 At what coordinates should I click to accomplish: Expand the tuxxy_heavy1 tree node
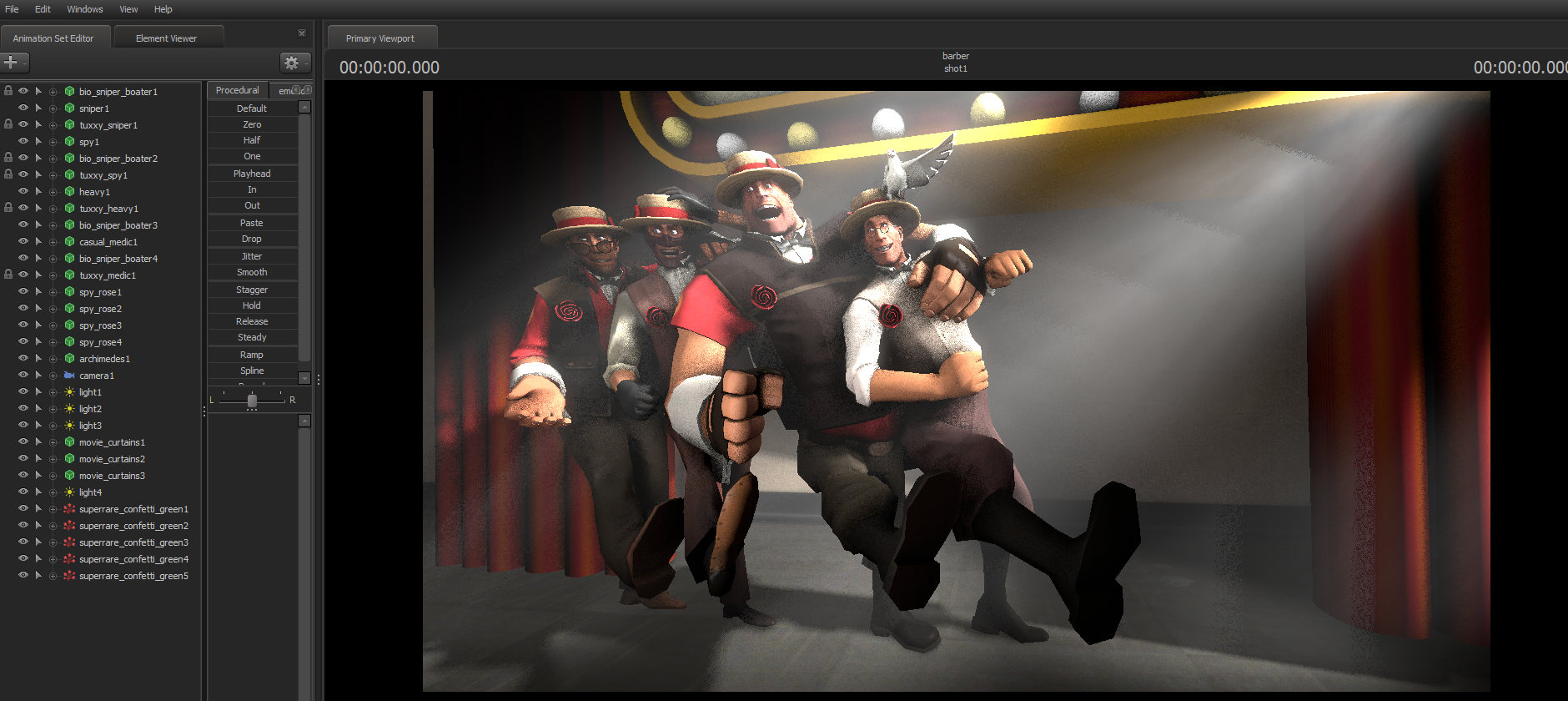(53, 209)
